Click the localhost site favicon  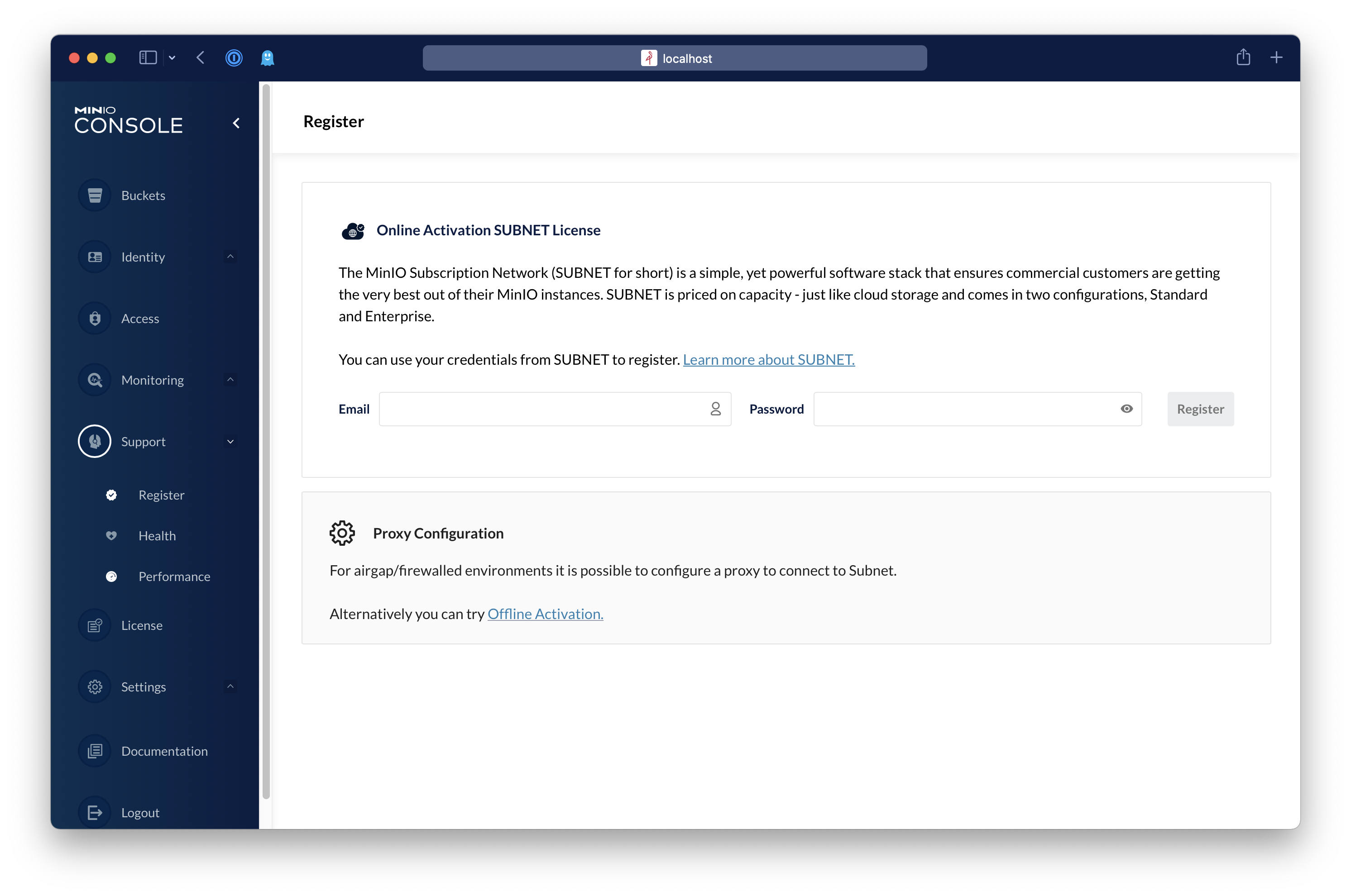coord(649,58)
